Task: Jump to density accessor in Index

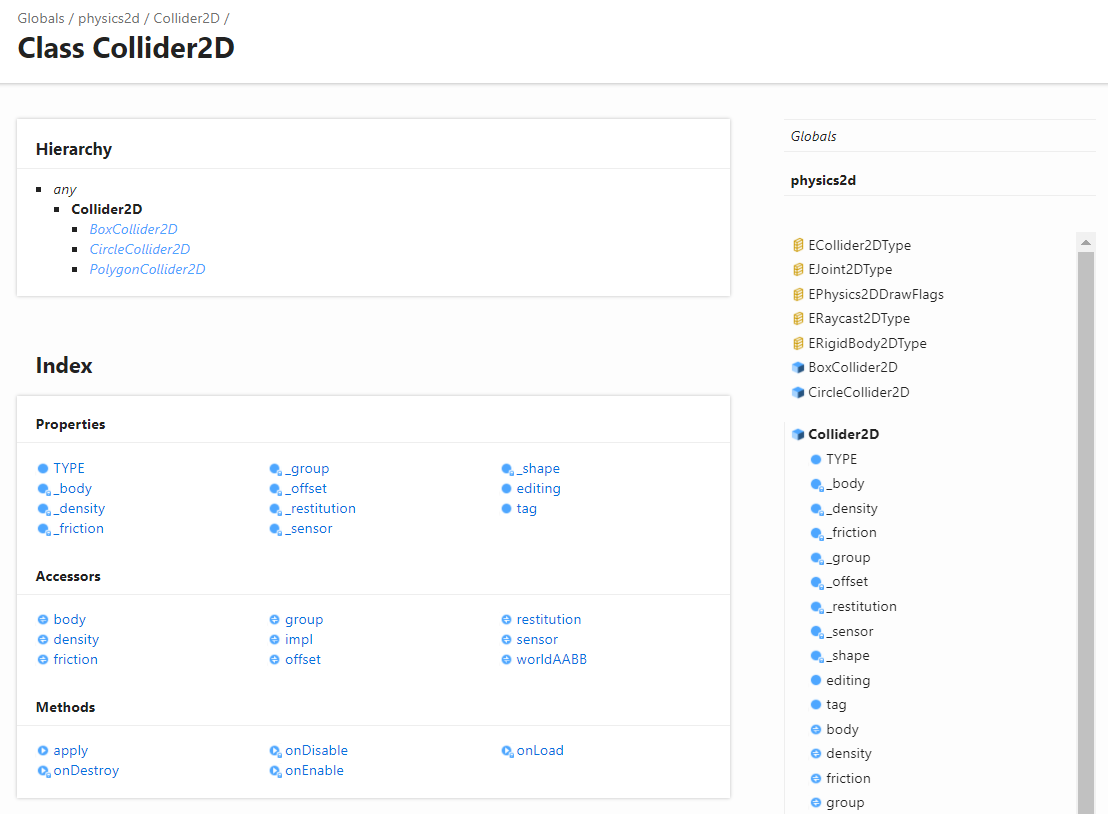Action: pyautogui.click(x=76, y=639)
